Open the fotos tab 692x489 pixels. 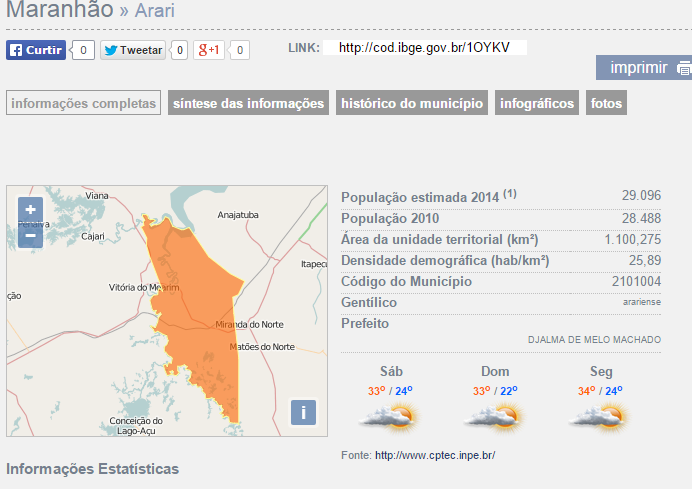(606, 103)
